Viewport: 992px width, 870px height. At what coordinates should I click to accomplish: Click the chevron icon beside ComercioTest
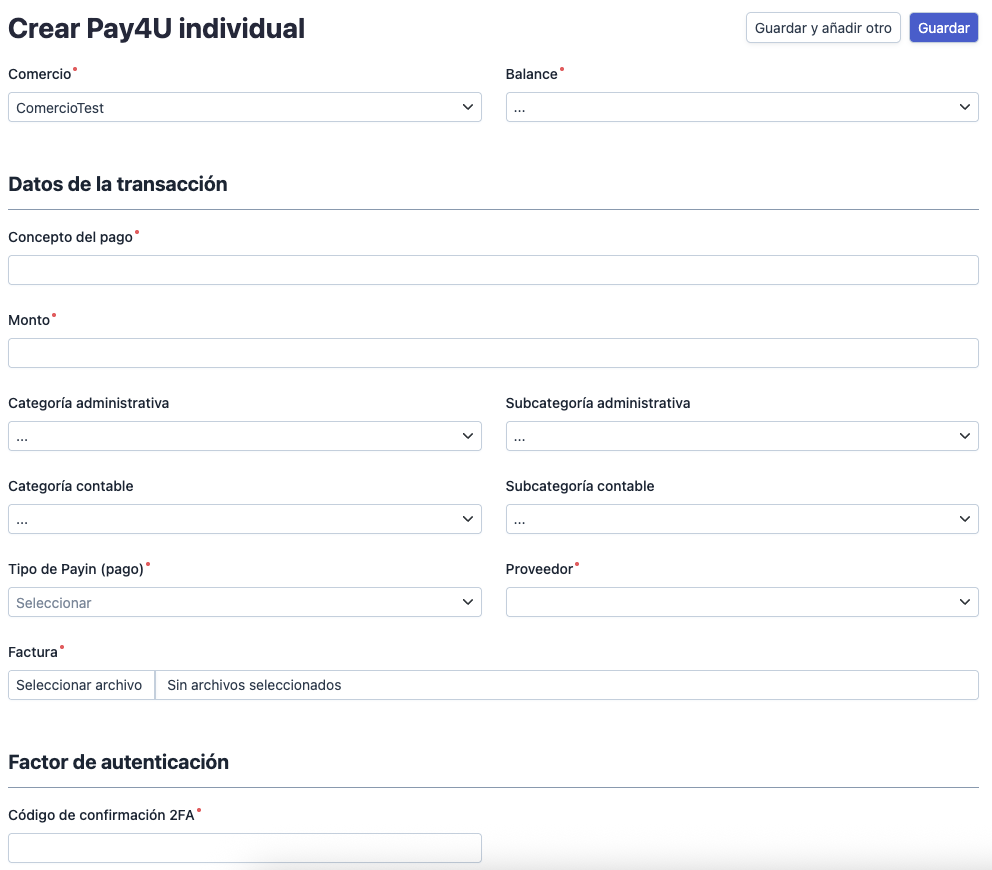(x=467, y=107)
